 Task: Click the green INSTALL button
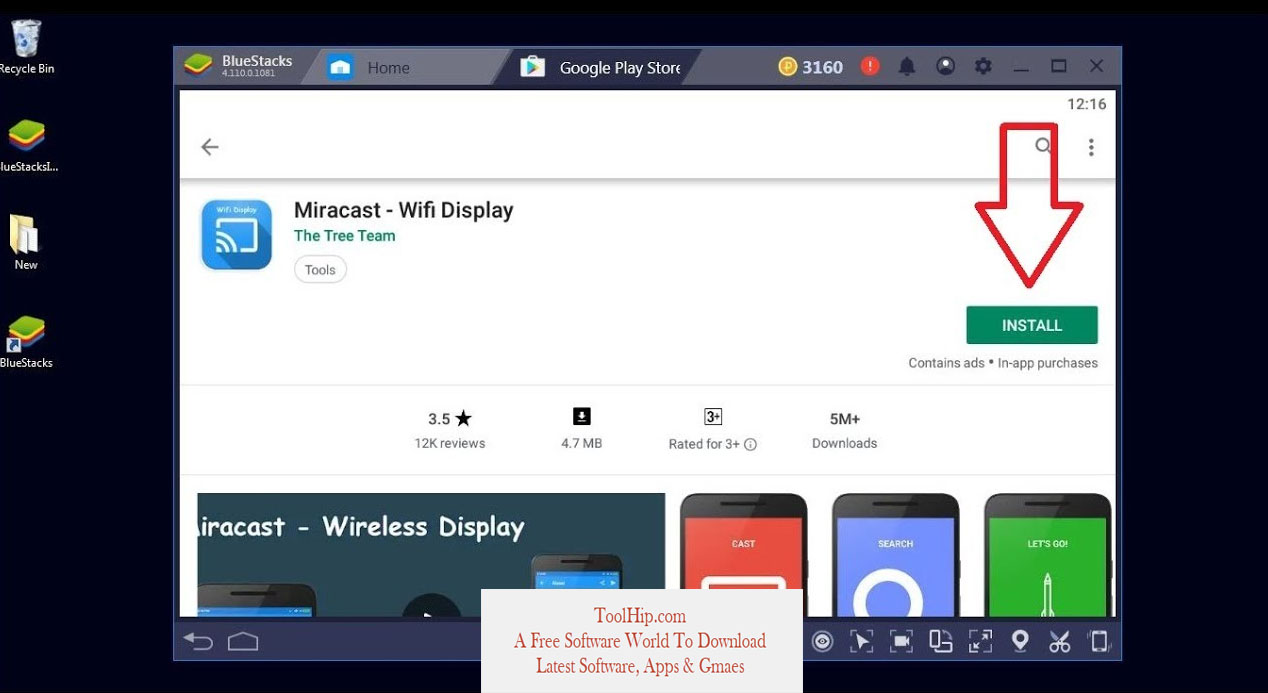(1032, 325)
